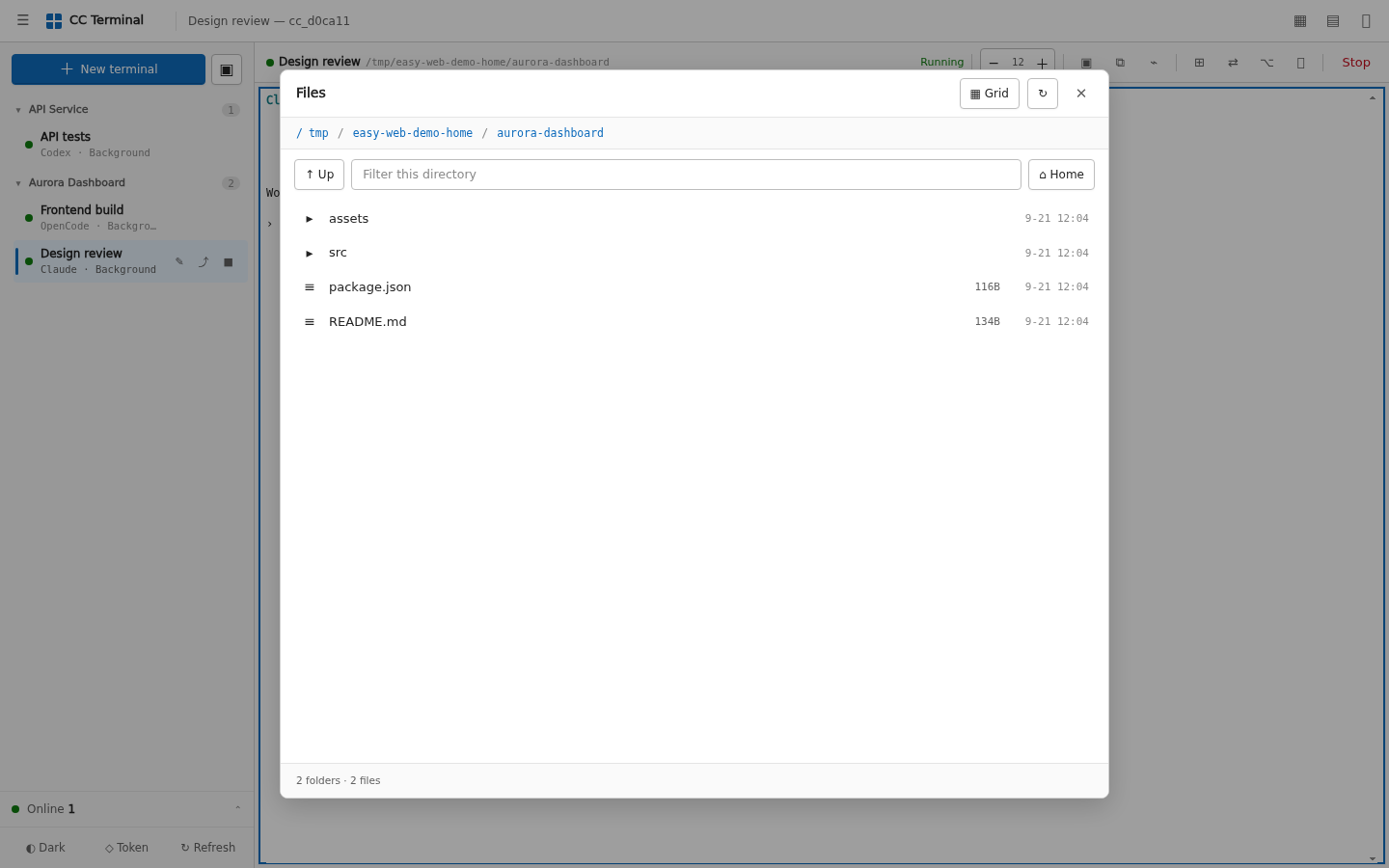Viewport: 1389px width, 868px height.
Task: Expand the assets folder
Action: click(x=310, y=219)
